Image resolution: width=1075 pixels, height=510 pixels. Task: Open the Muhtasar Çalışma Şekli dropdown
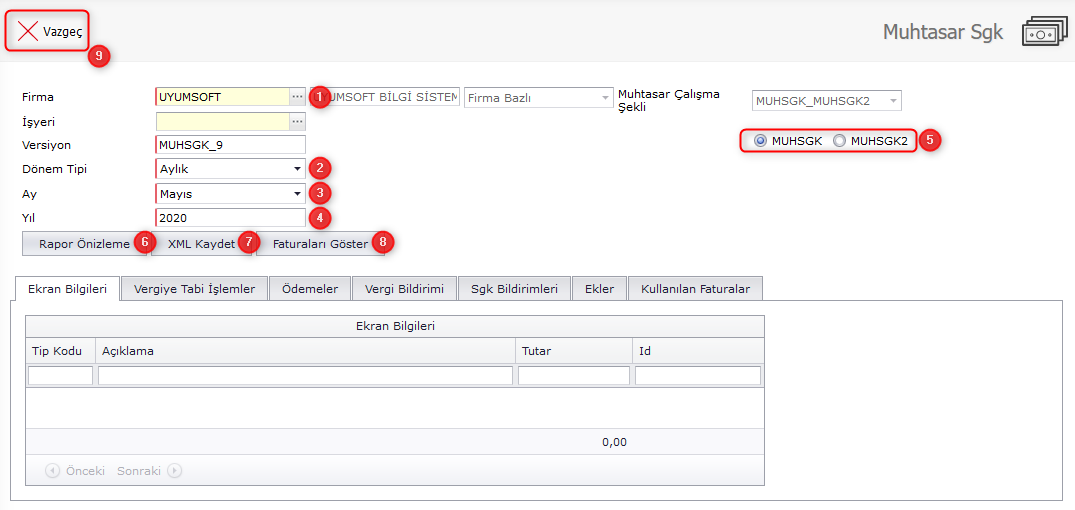pos(893,101)
